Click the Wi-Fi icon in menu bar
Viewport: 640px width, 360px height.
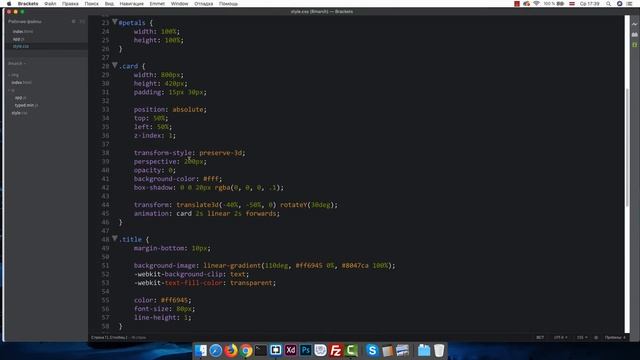tap(536, 4)
